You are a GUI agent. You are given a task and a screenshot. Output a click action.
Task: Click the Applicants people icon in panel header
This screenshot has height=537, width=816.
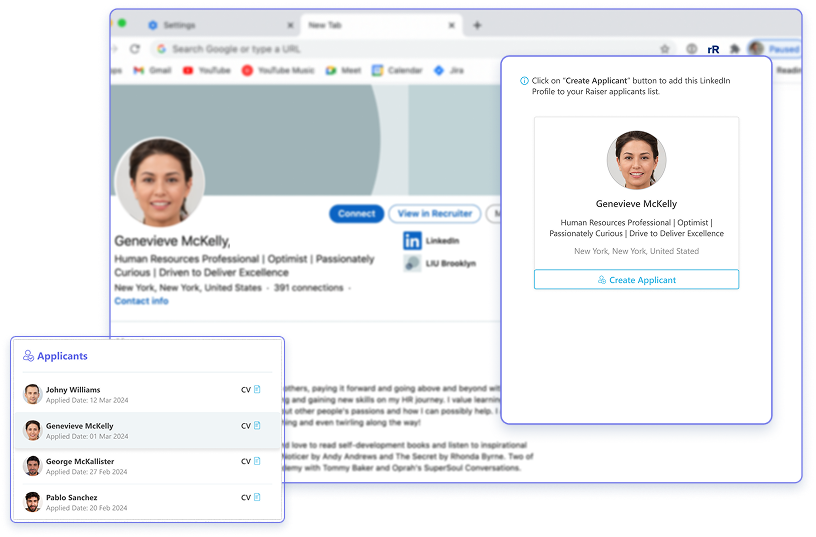click(28, 356)
